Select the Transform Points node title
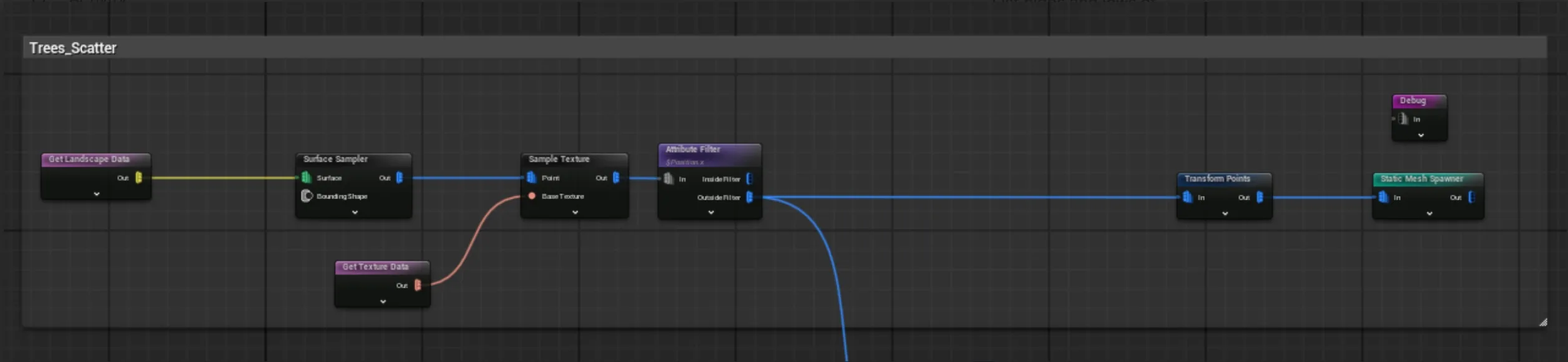This screenshot has height=362, width=1568. point(1217,179)
